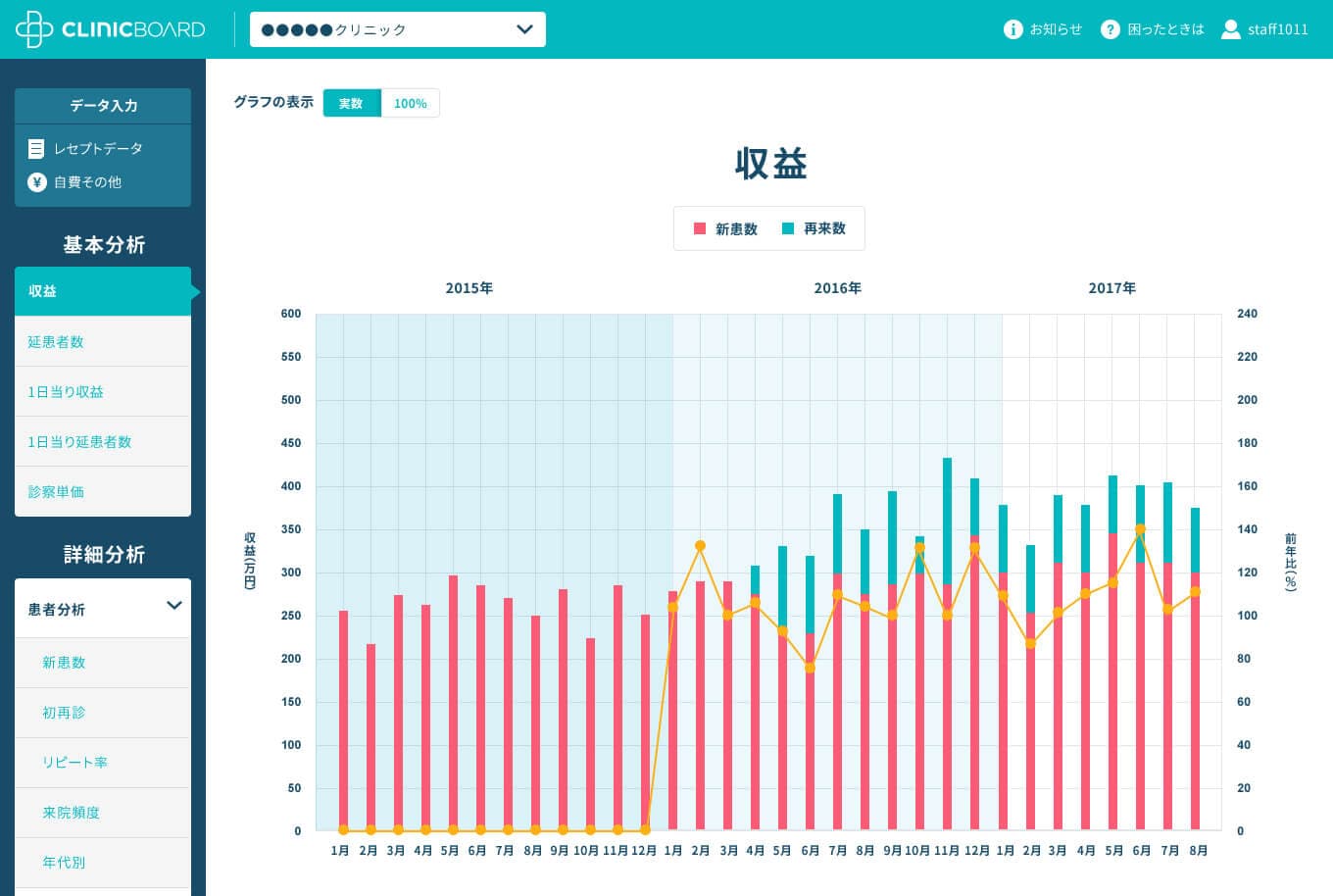Click February 2016 year-over-year line point
Image resolution: width=1333 pixels, height=896 pixels.
coord(700,546)
